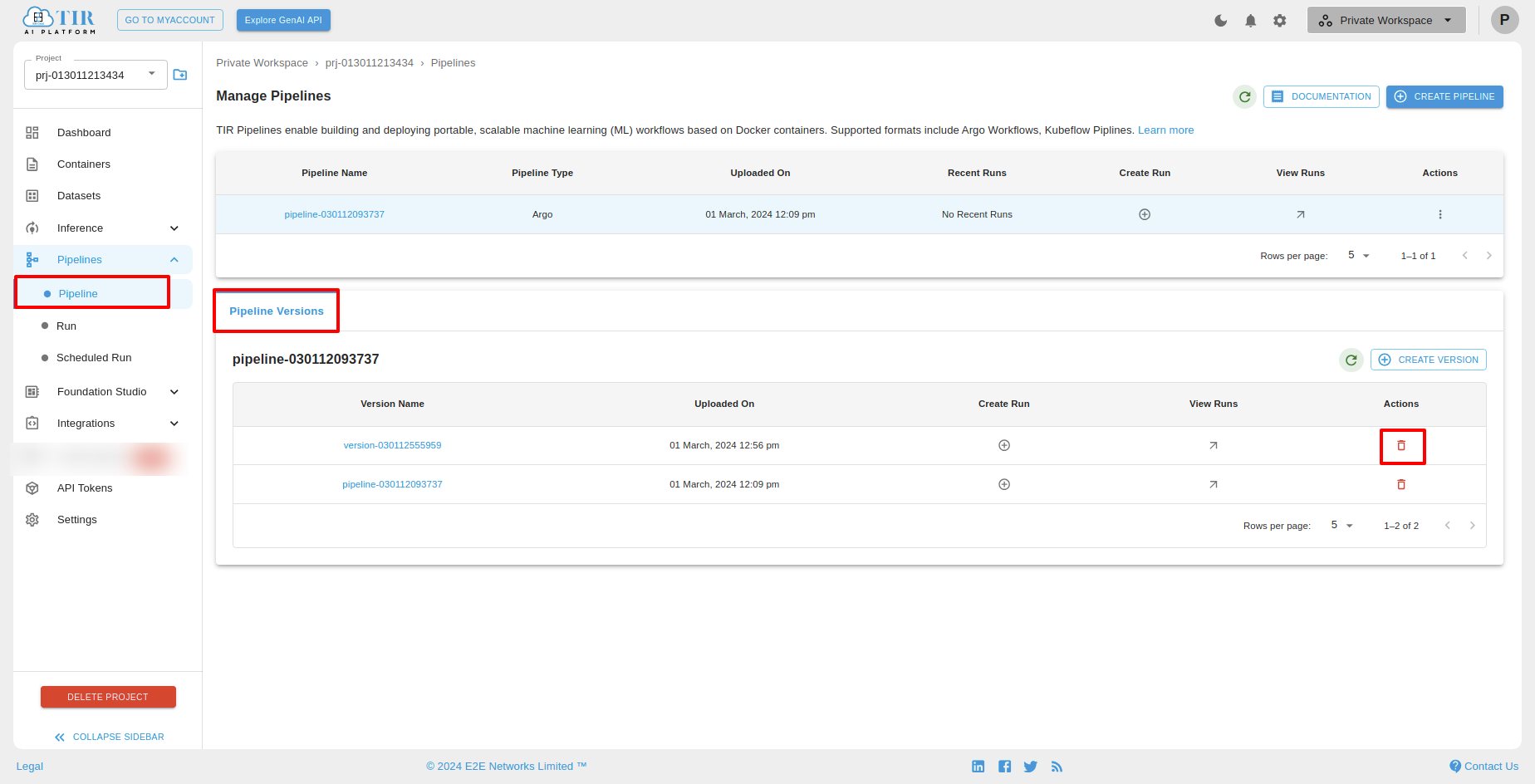This screenshot has height=784, width=1535.
Task: Click the TIR AI Platform logo
Action: 59,20
